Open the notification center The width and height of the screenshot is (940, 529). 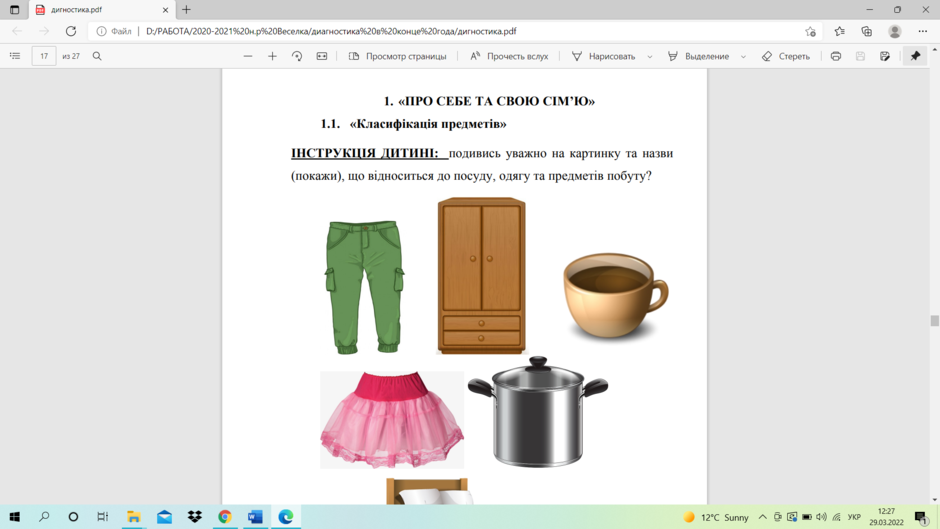tap(921, 517)
